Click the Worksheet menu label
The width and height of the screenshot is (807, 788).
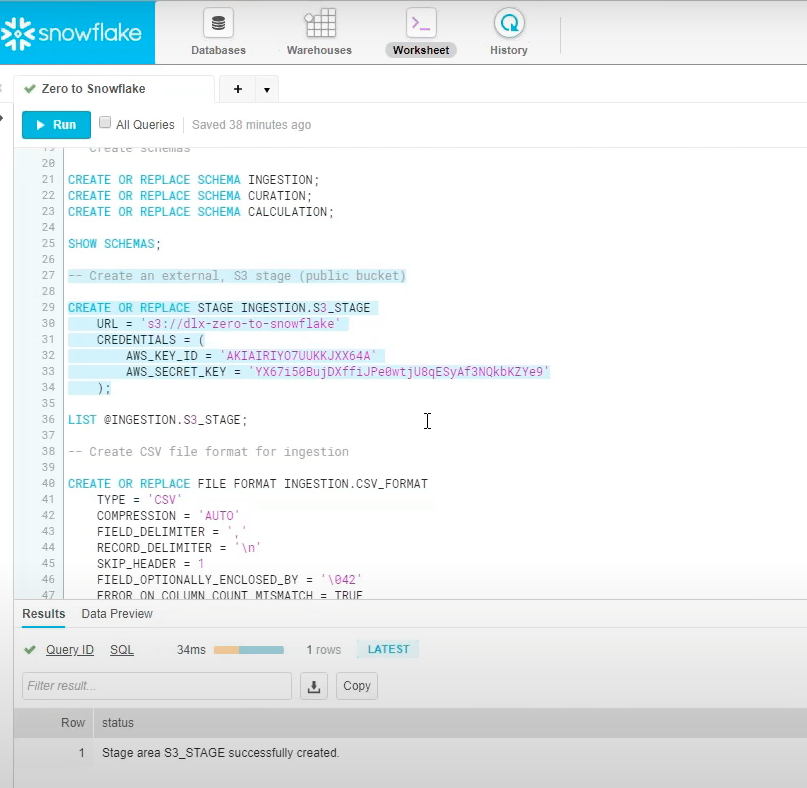[421, 50]
